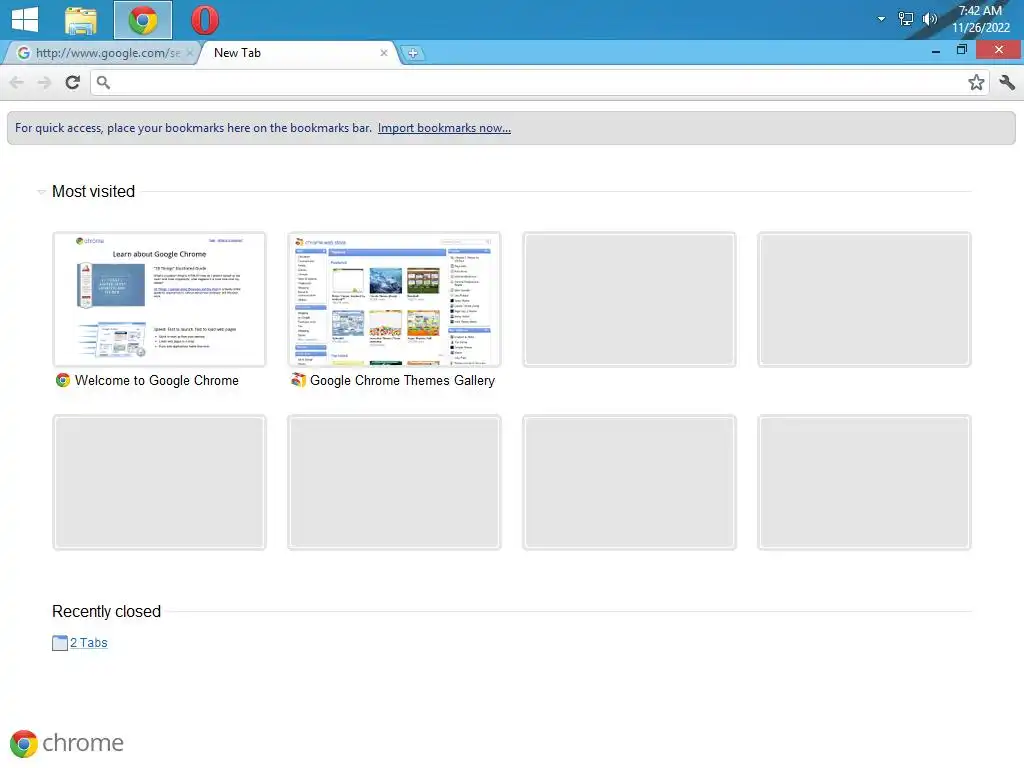
Task: Collapse the Most visited section
Action: point(41,192)
